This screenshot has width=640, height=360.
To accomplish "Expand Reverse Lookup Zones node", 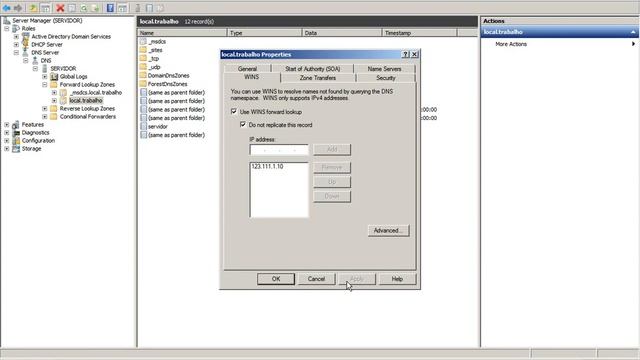I will point(45,109).
